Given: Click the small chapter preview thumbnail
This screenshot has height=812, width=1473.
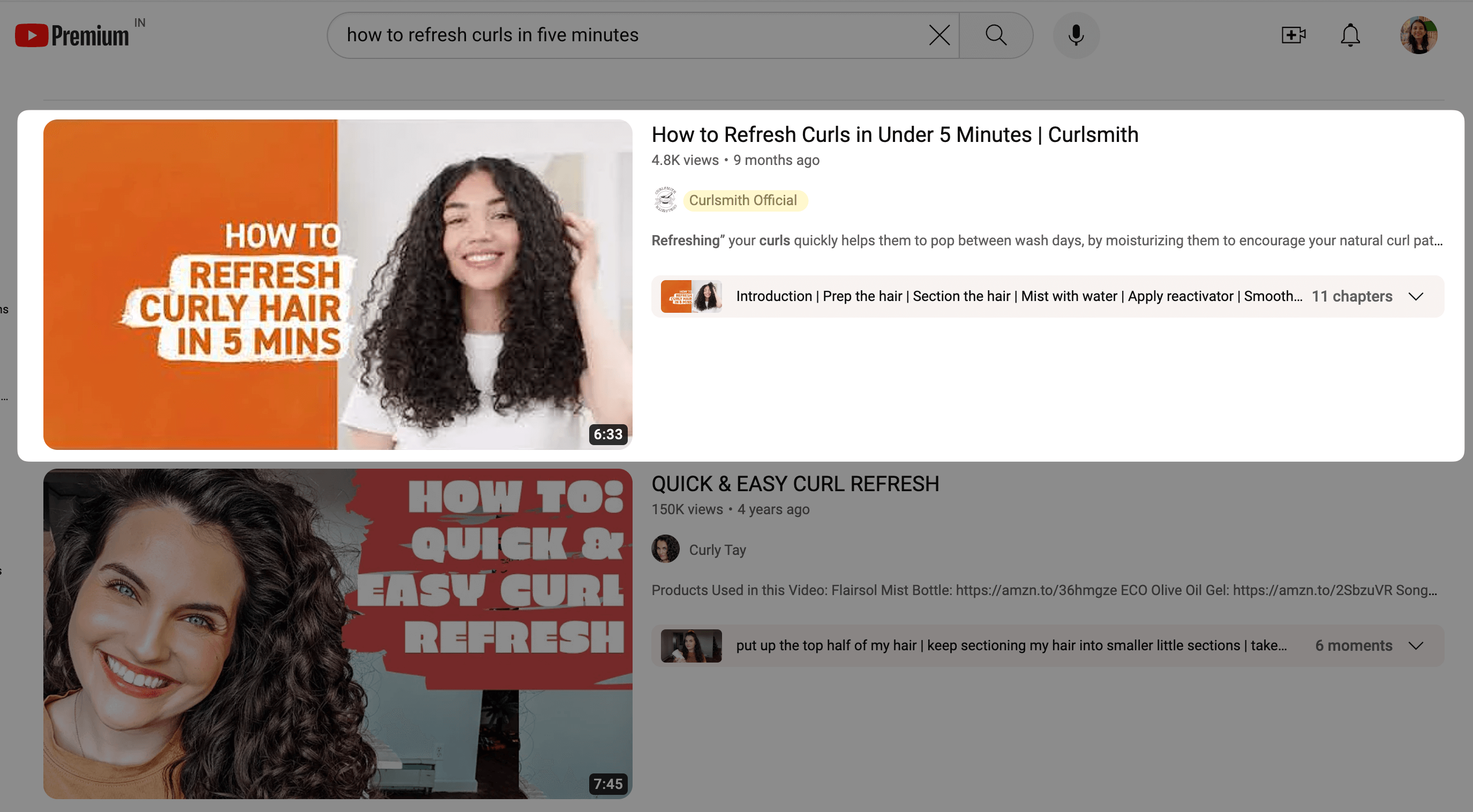Looking at the screenshot, I should point(691,296).
